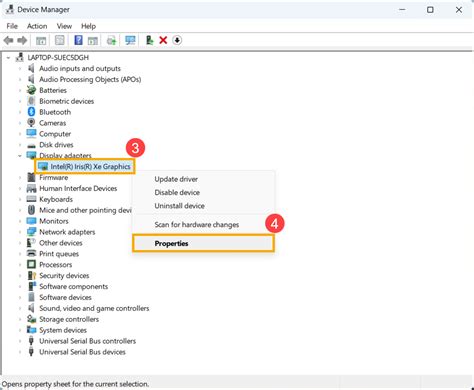Click the Storage controllers icon
Viewport: 474px width, 390px height.
tap(31, 319)
